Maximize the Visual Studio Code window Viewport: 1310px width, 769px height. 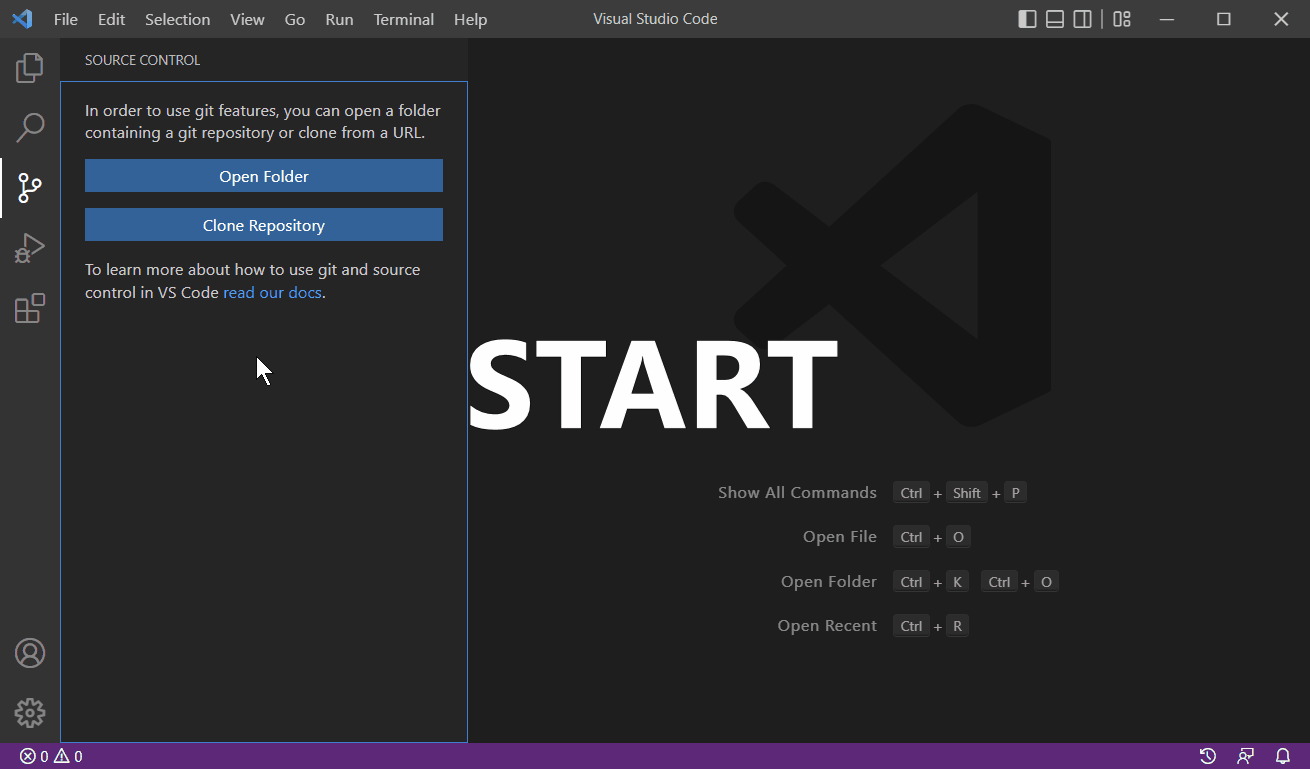1224,19
